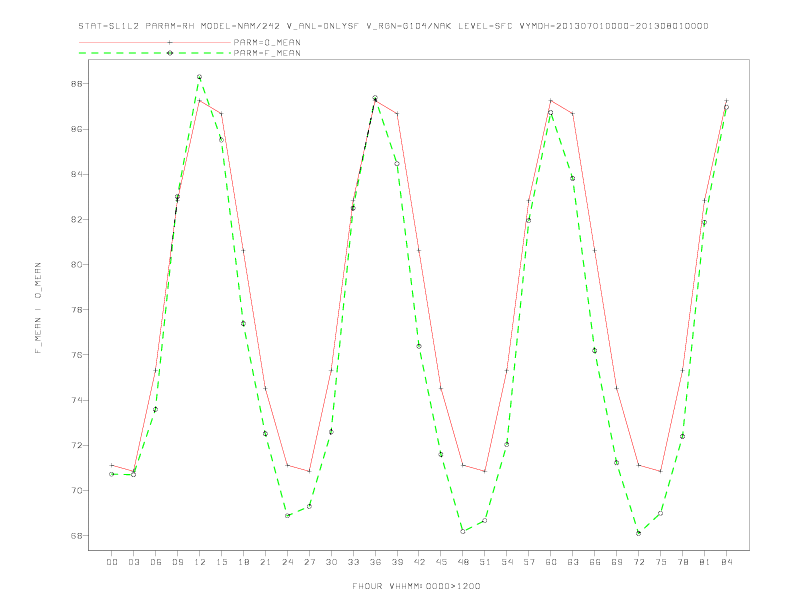Click the x-axis tick label 27
The height and width of the screenshot is (612, 792).
point(309,562)
